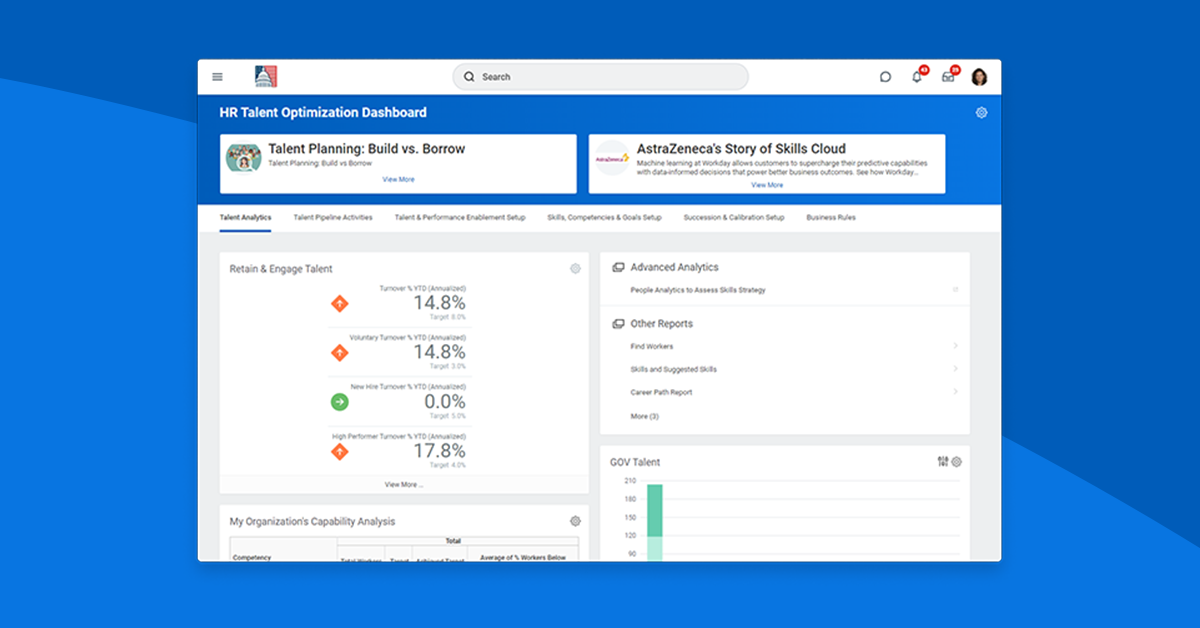
Task: Expand the Skills and Suggested Skills report
Action: click(957, 369)
